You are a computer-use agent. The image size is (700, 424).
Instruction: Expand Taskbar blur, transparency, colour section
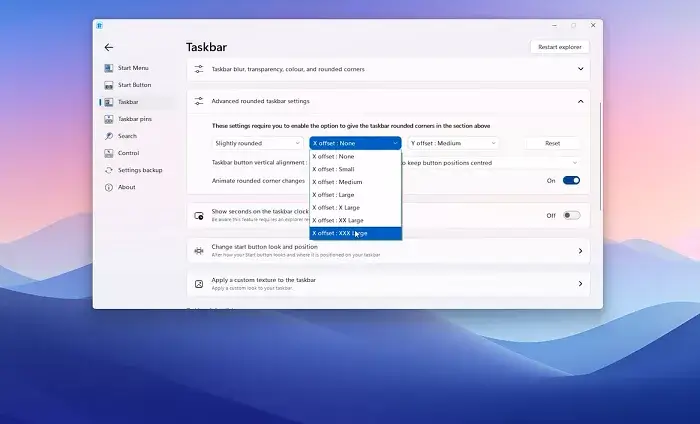click(580, 70)
